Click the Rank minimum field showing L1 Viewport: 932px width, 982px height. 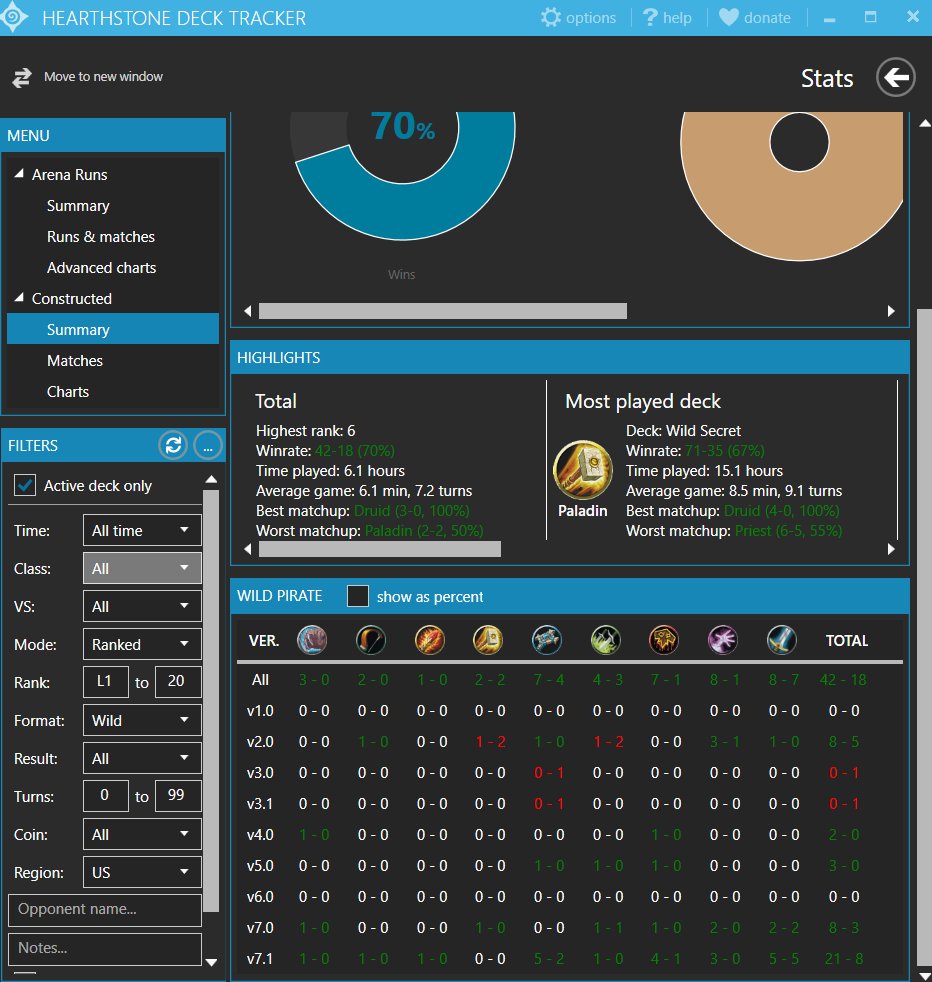pos(106,682)
